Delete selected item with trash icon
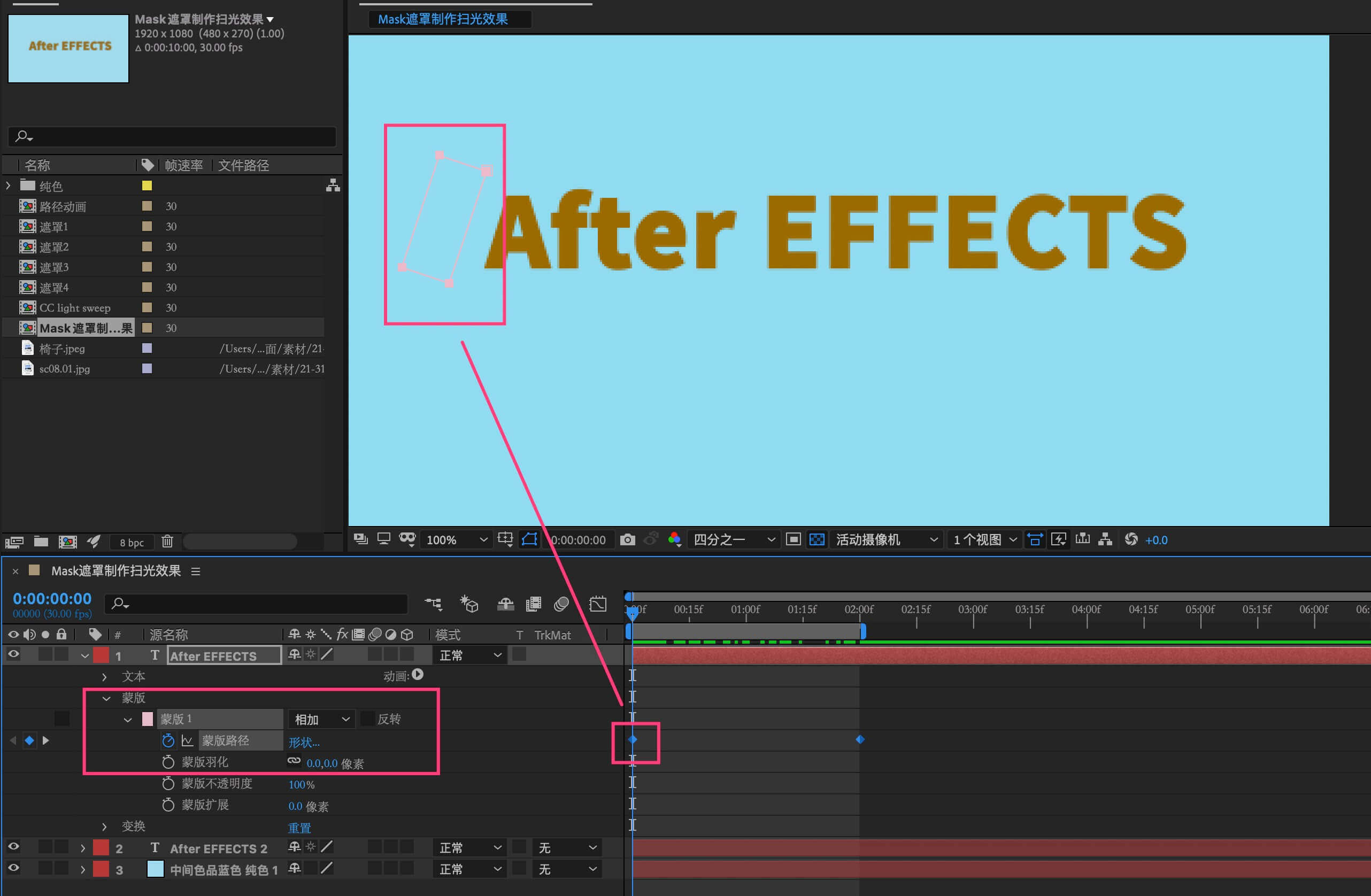 point(167,541)
